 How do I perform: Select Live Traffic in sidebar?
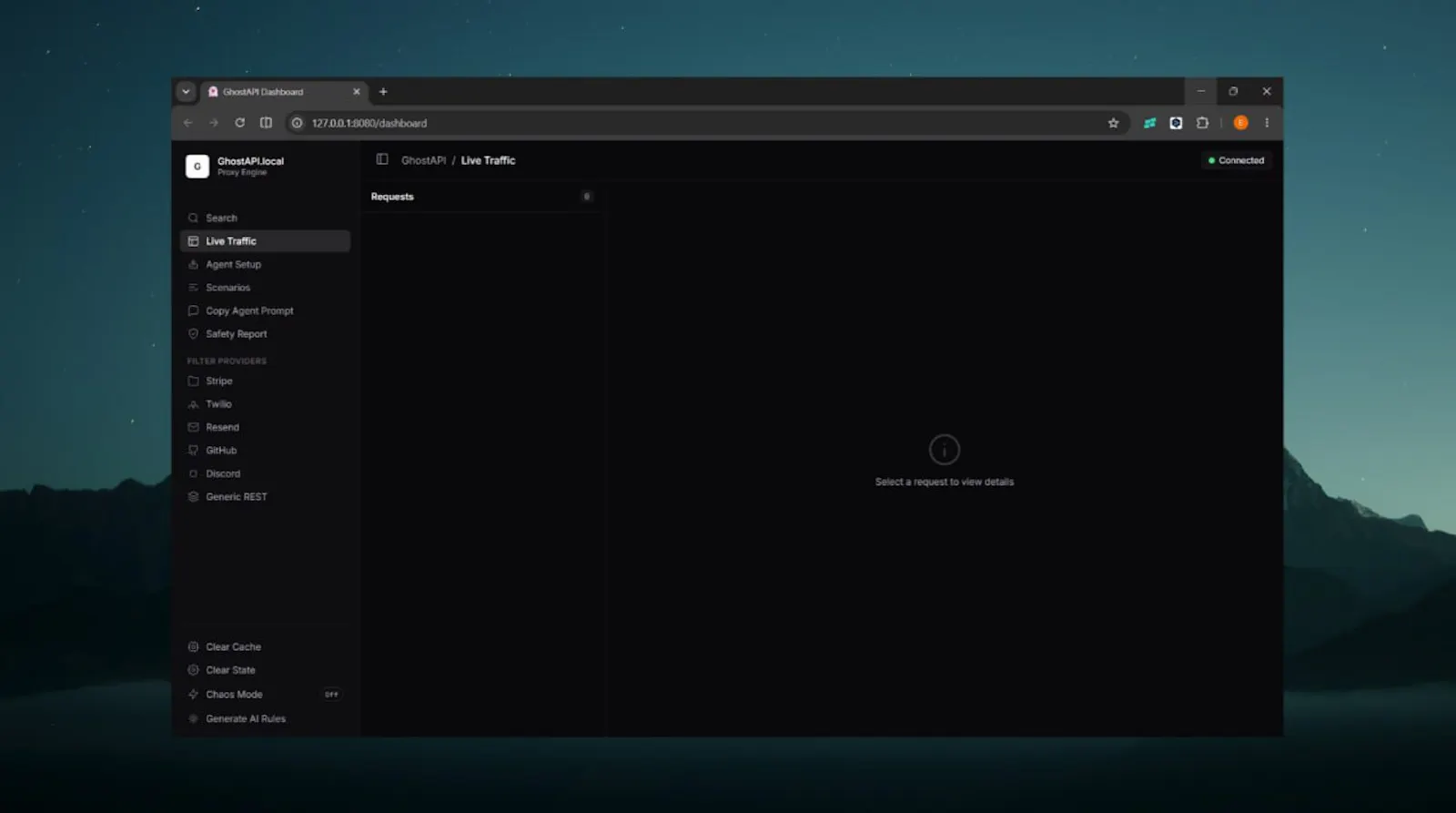pos(265,241)
